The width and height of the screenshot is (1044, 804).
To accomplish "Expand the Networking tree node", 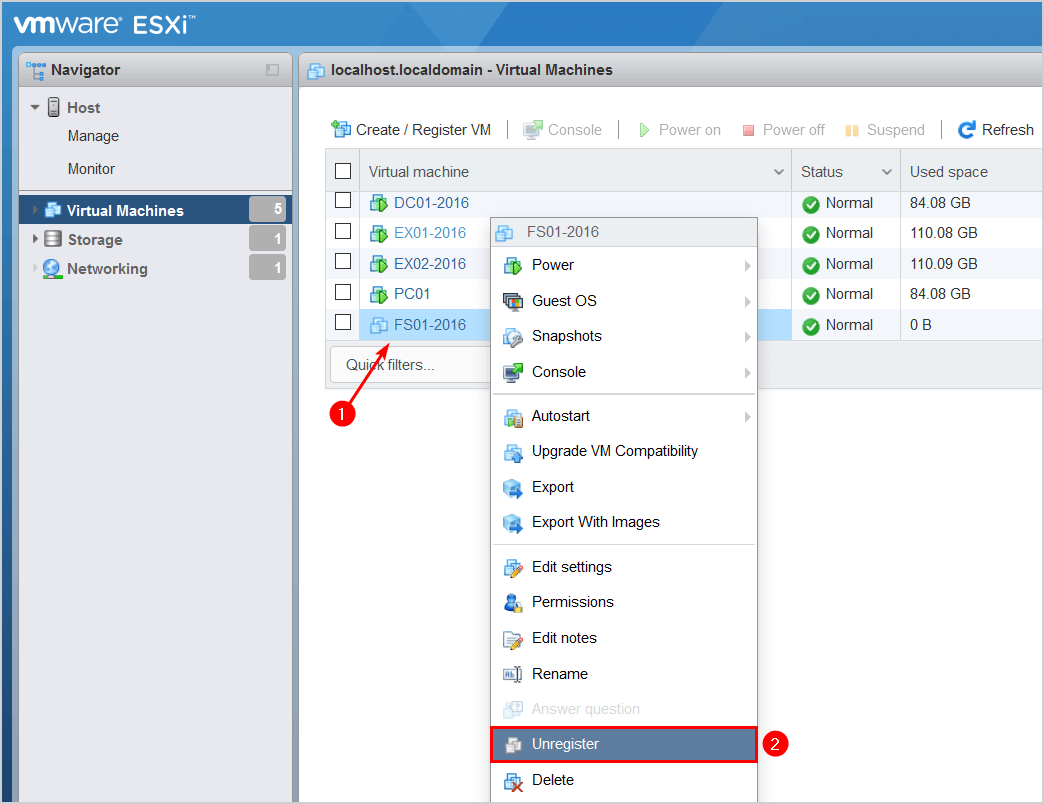I will point(35,268).
